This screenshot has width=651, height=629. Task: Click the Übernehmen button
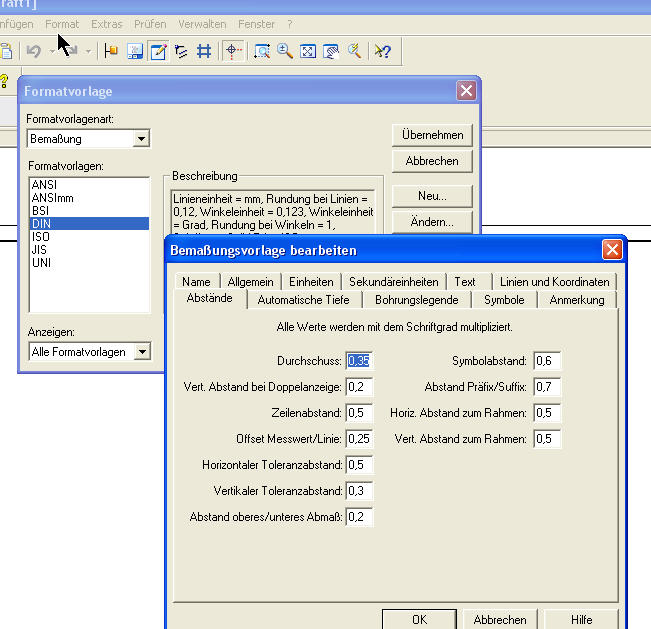pyautogui.click(x=432, y=135)
